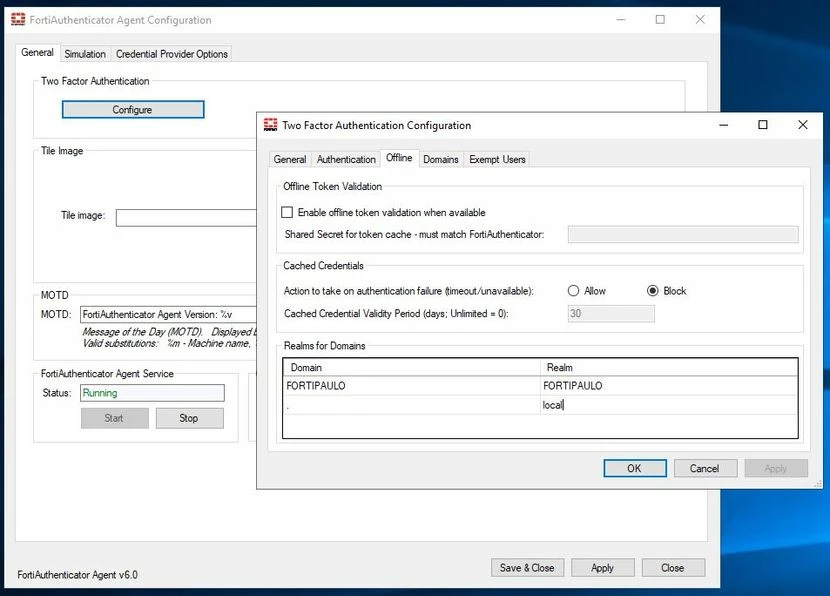Select the Offline tab
The image size is (830, 596).
pyautogui.click(x=399, y=158)
